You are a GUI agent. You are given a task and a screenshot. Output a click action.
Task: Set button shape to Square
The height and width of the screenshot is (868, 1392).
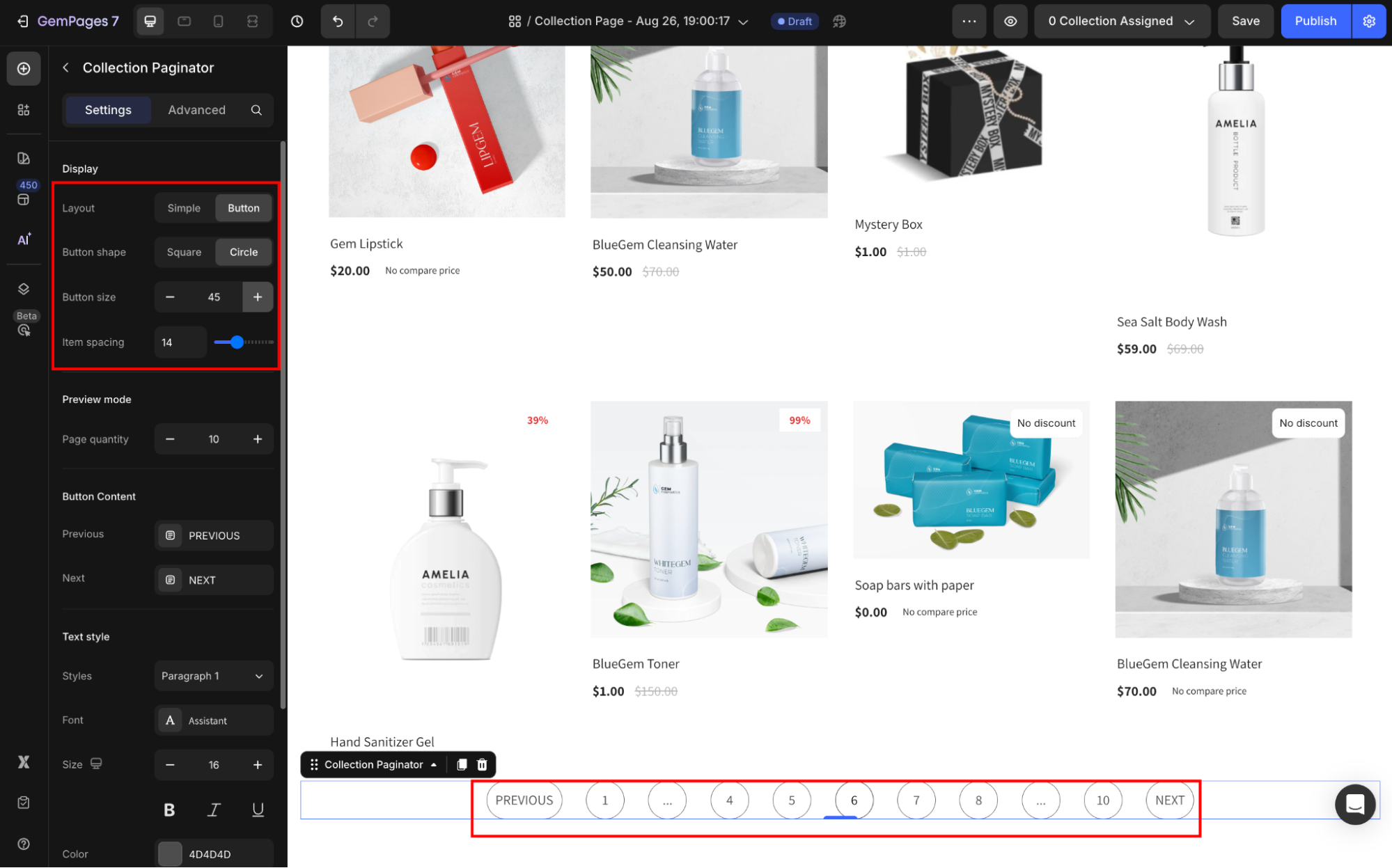pos(184,252)
